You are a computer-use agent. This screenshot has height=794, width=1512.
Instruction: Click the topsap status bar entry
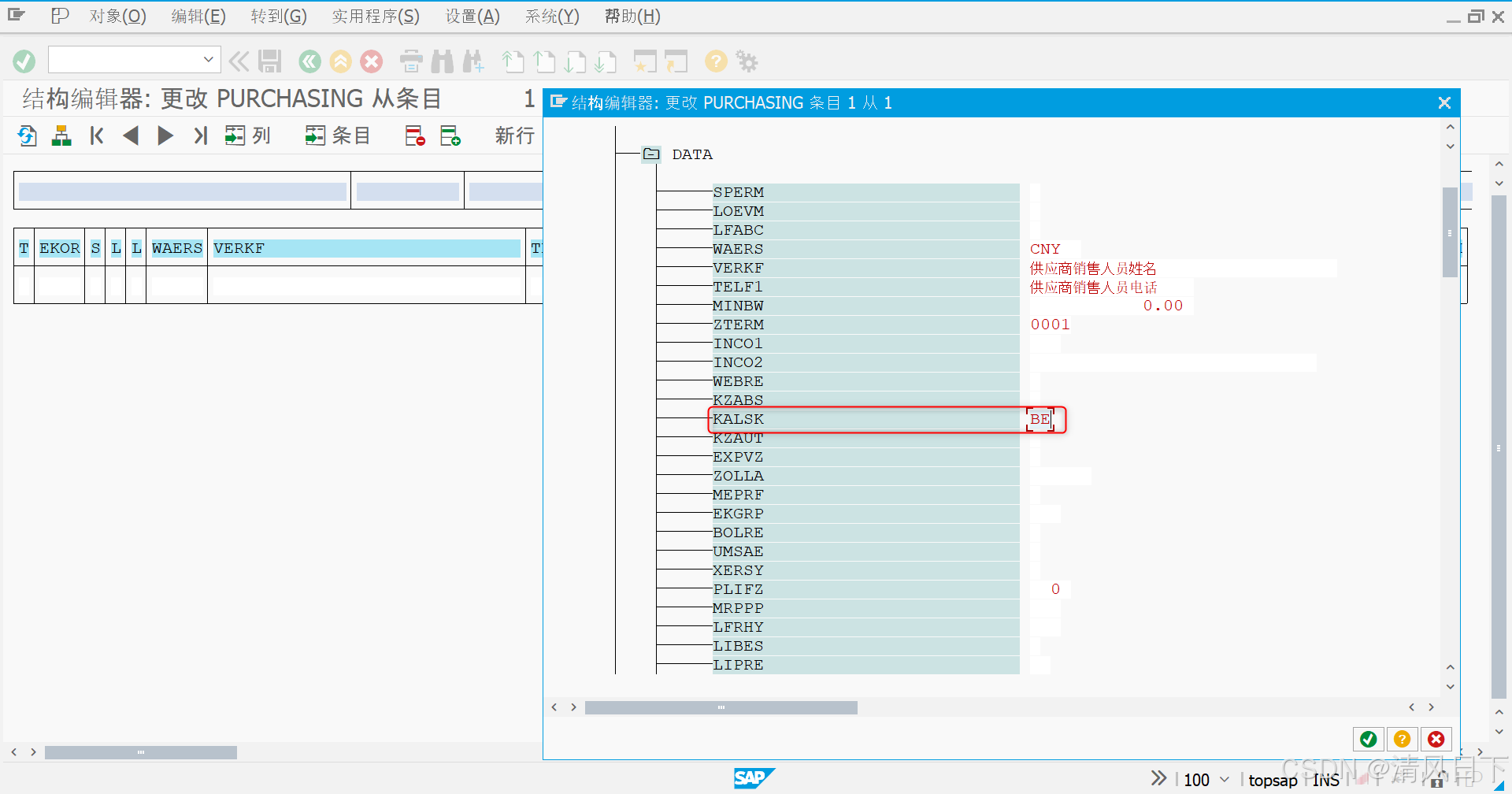coord(1273,780)
